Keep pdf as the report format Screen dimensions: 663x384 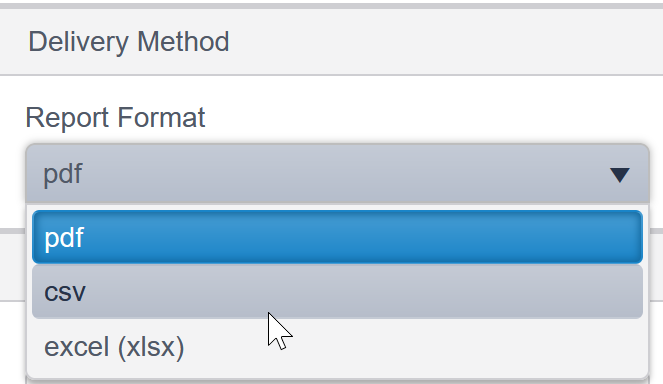coord(337,237)
